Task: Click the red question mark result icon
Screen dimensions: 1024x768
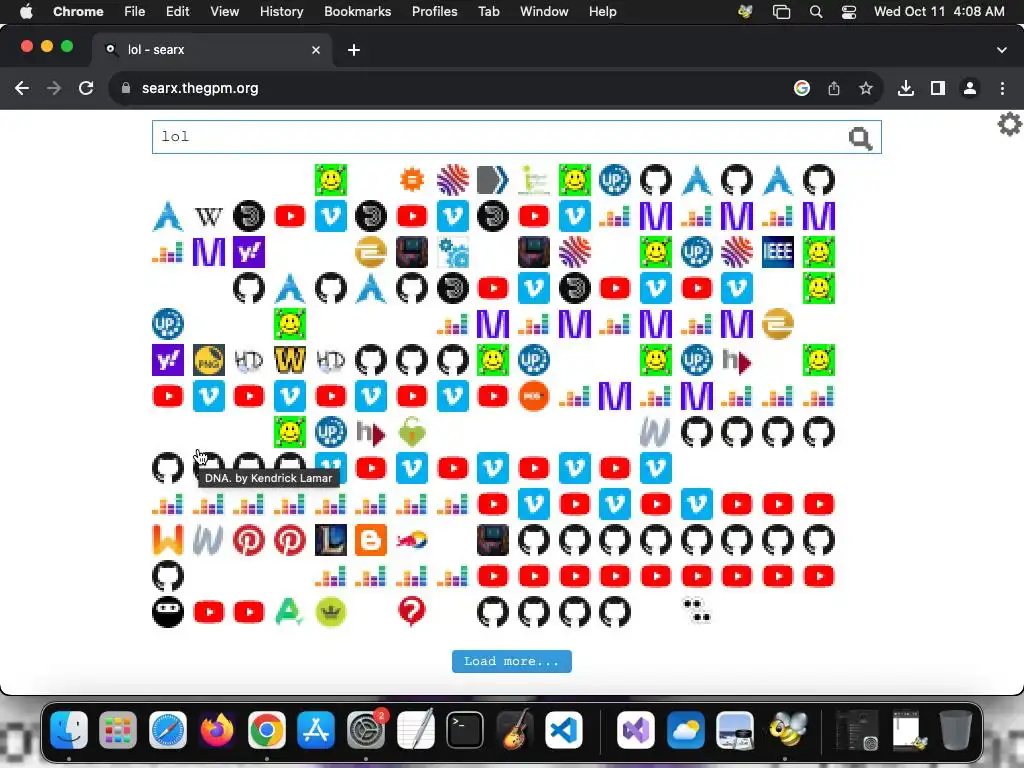Action: pos(411,612)
